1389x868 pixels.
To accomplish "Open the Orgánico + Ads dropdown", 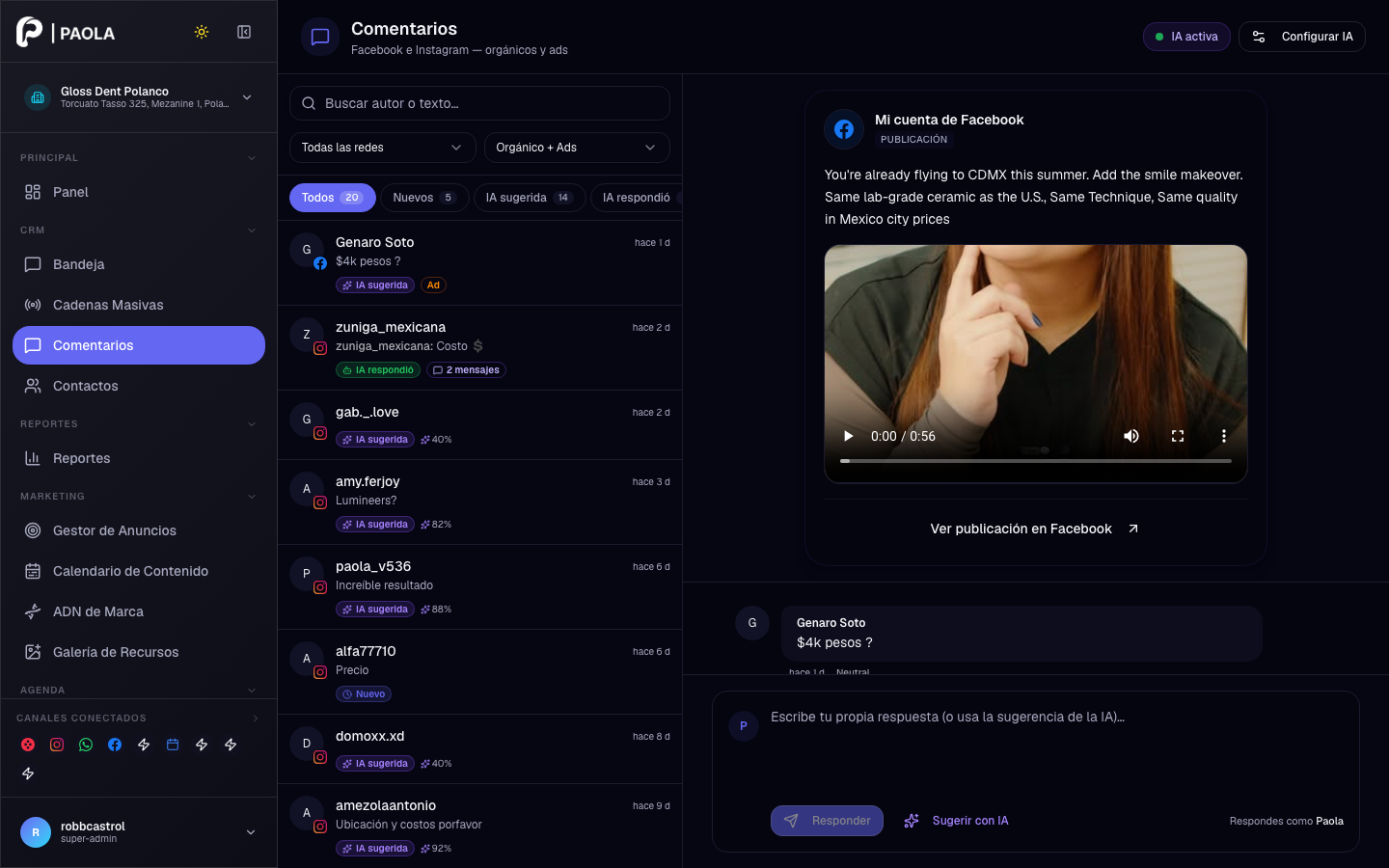I will pyautogui.click(x=577, y=148).
